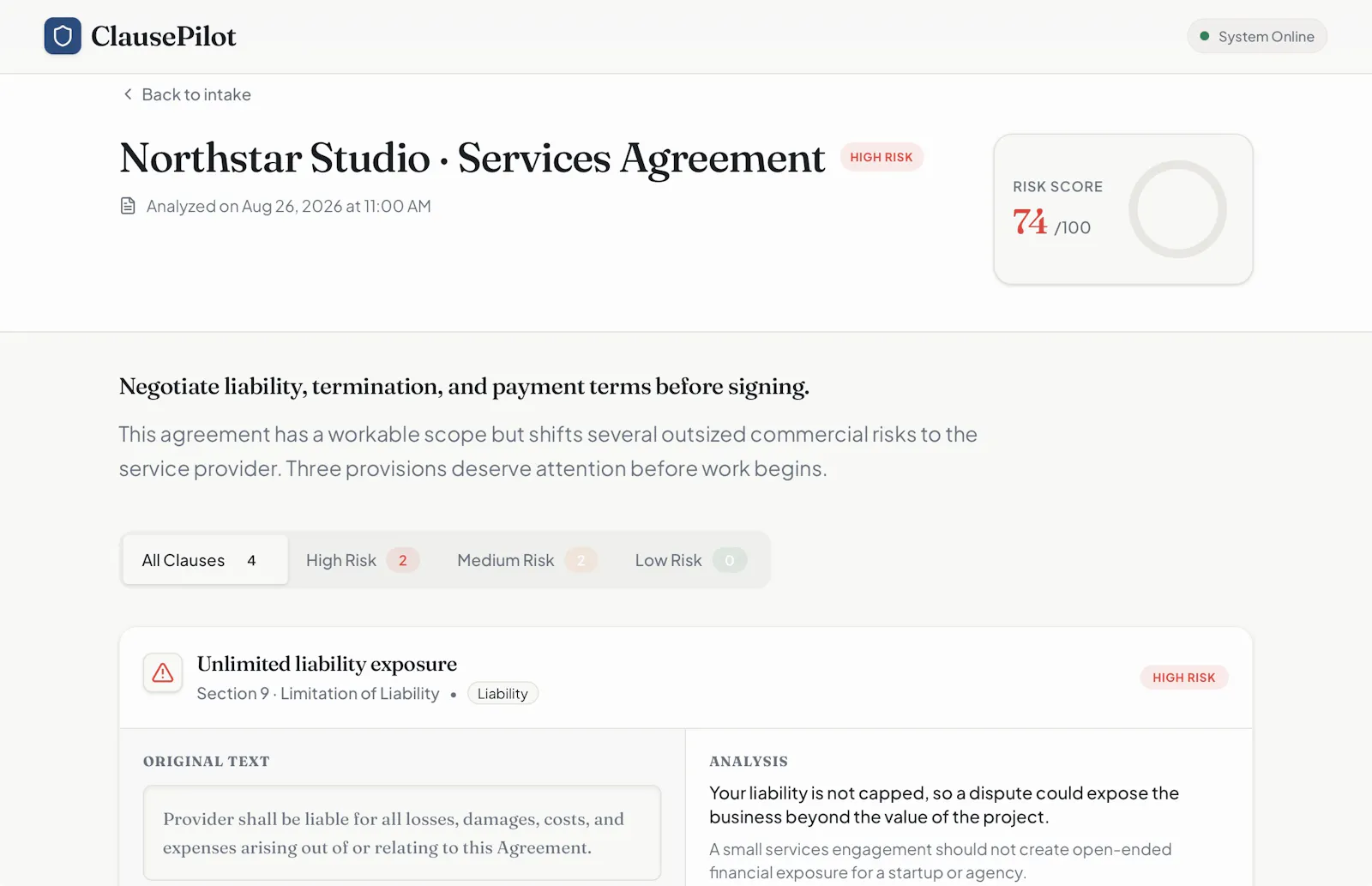
Task: Click the warning triangle icon on liability clause
Action: point(163,673)
